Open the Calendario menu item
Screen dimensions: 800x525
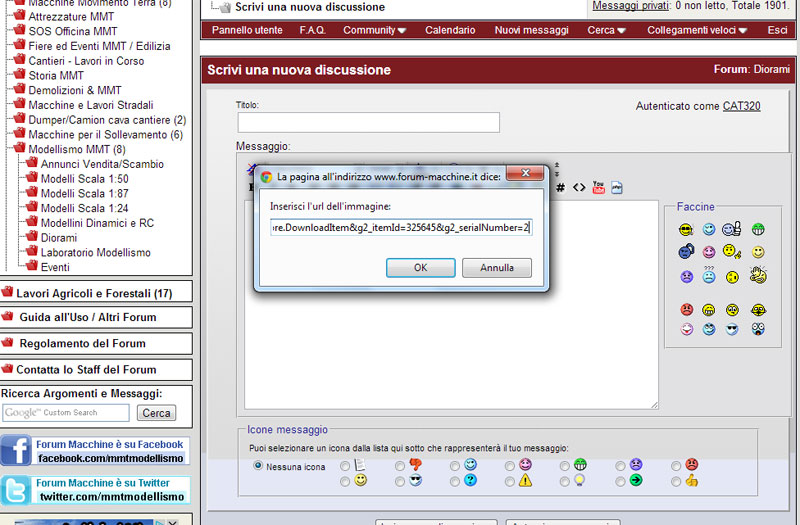point(450,30)
